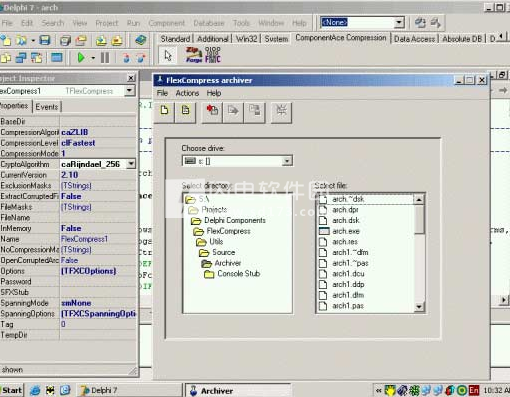Open the Delphi File menu
Viewport: 510px width, 397px height.
pos(7,23)
